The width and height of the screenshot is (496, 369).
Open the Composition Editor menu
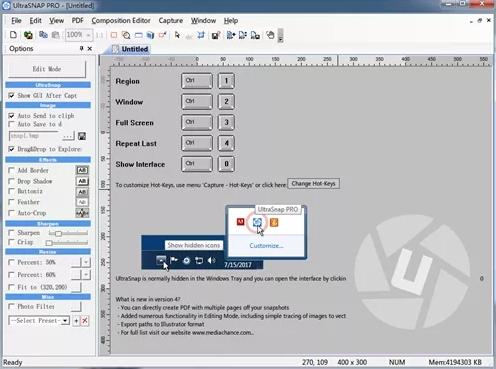[121, 21]
